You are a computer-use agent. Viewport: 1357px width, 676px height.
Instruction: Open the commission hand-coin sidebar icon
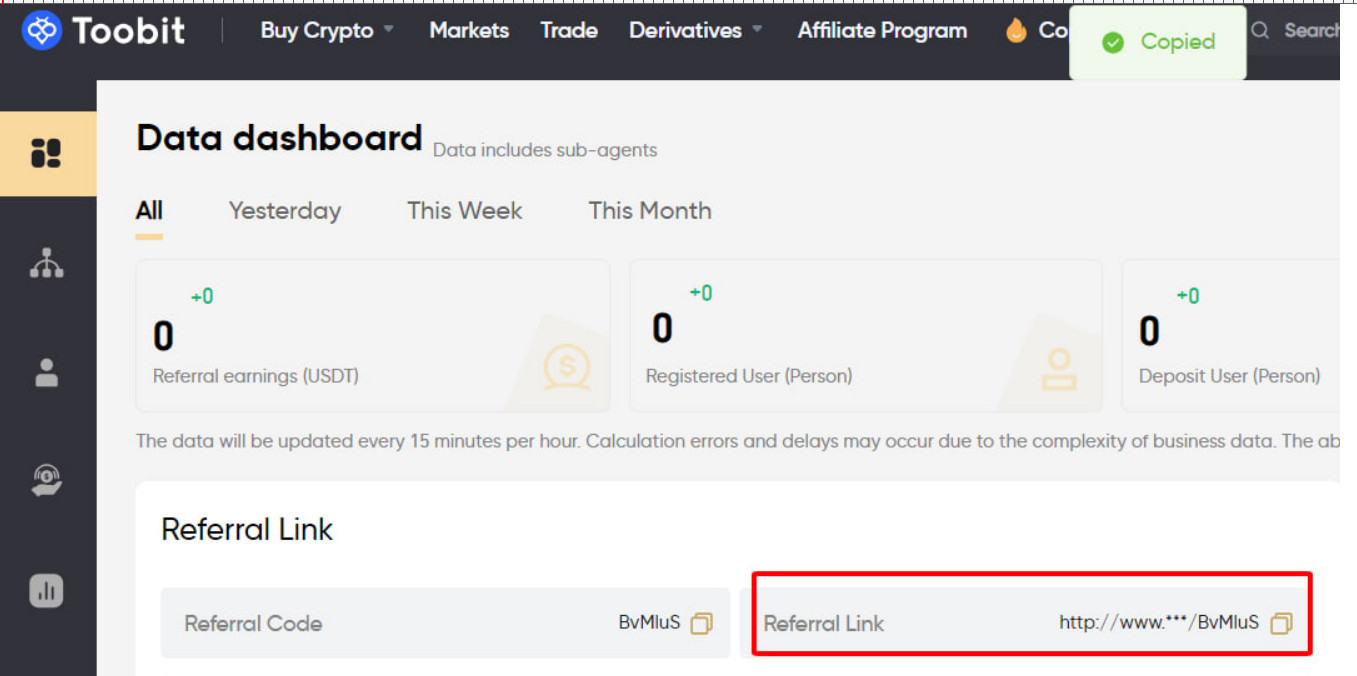46,481
